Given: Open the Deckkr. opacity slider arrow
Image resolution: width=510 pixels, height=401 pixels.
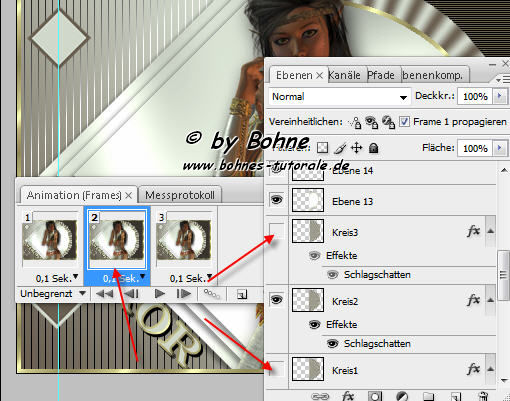Looking at the screenshot, I should [499, 96].
